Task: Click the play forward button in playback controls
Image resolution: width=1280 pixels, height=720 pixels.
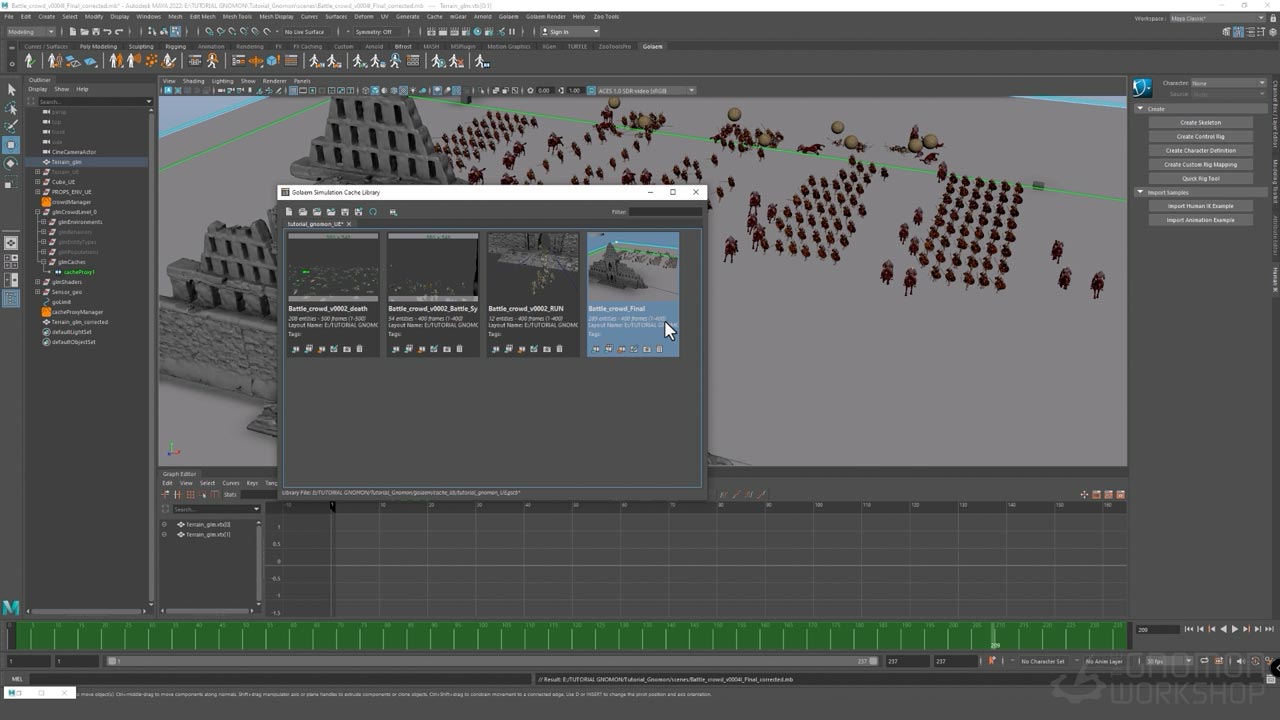Action: (x=1235, y=629)
